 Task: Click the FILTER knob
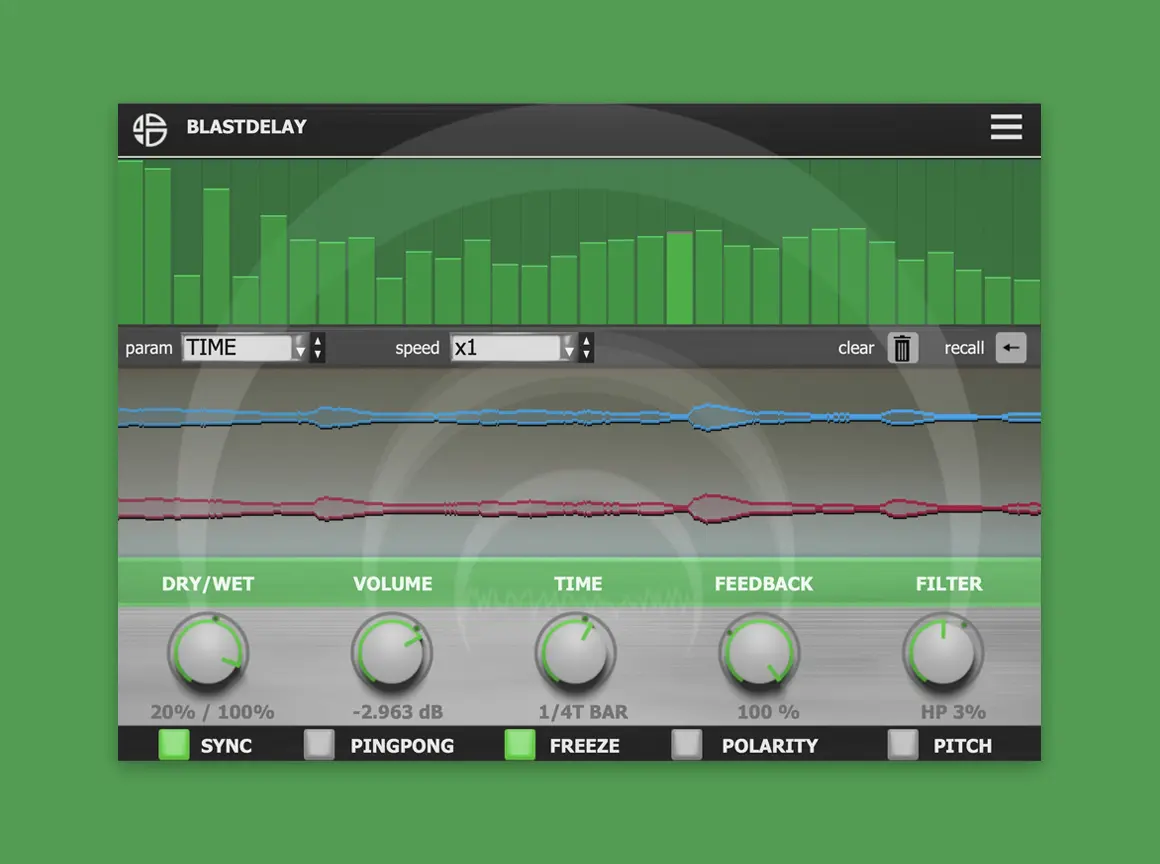point(943,652)
